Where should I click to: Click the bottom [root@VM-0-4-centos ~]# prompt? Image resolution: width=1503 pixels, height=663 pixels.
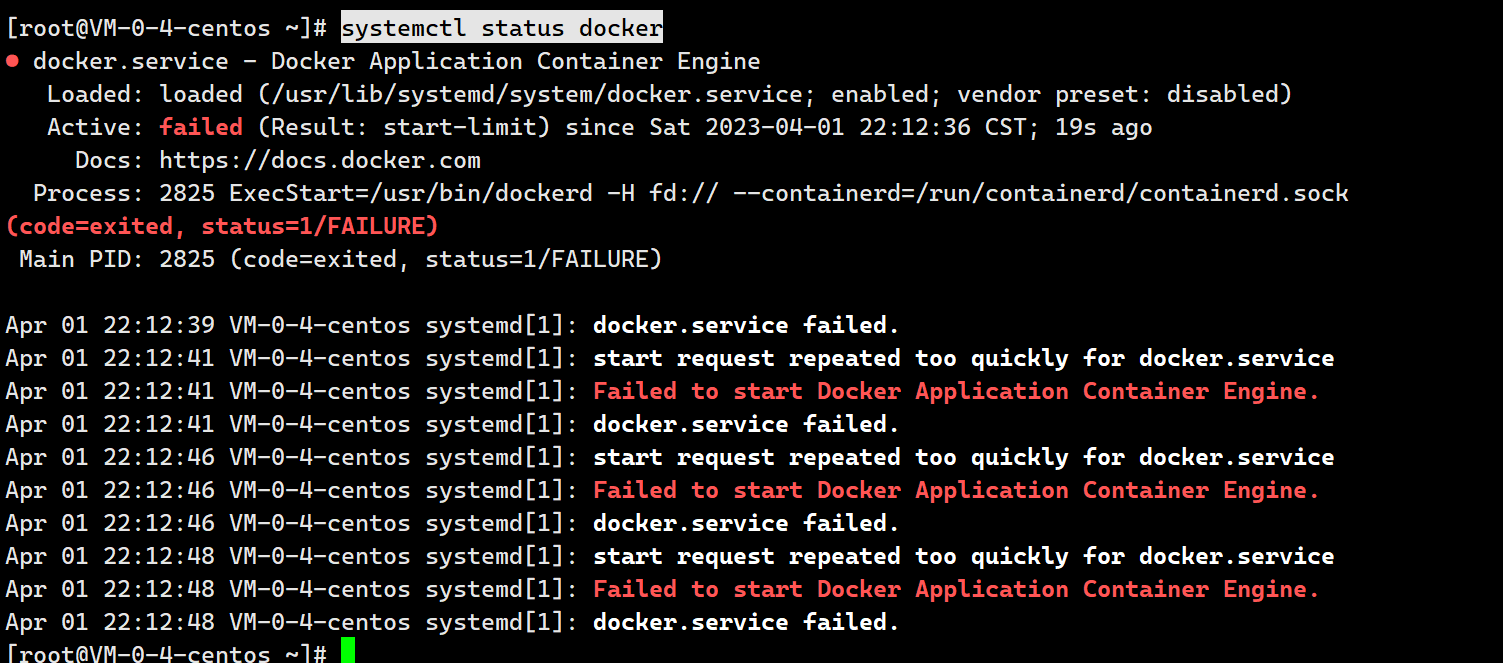[x=166, y=653]
